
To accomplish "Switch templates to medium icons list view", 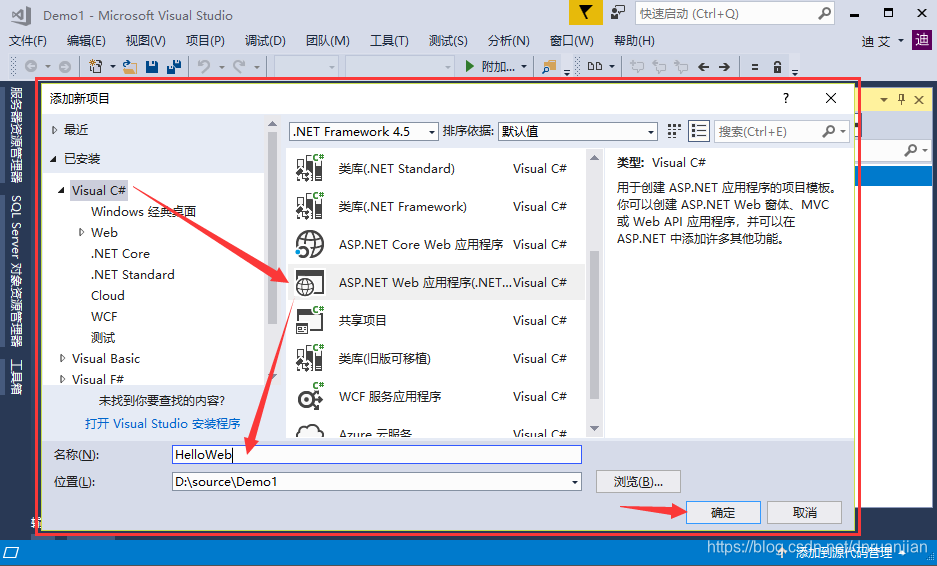I will [699, 131].
